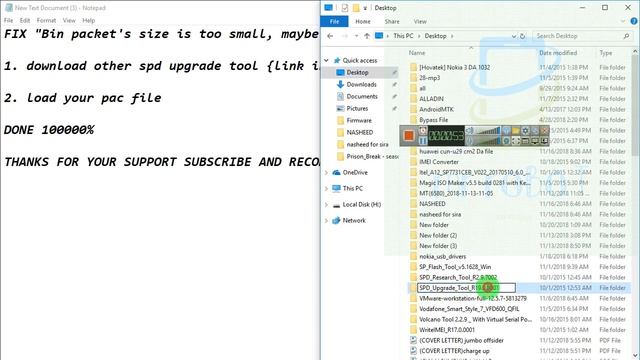Viewport: 640px width, 360px height.
Task: Select SPD_Research_Tool folder
Action: (x=458, y=278)
